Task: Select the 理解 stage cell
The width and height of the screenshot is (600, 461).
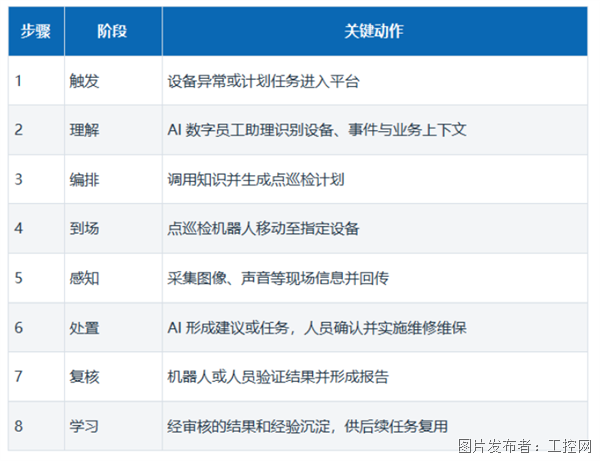Action: (113, 130)
